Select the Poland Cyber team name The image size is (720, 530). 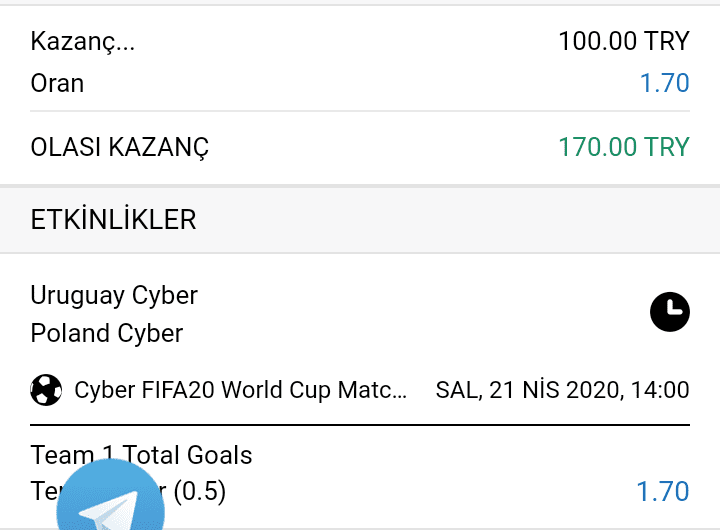pyautogui.click(x=107, y=333)
